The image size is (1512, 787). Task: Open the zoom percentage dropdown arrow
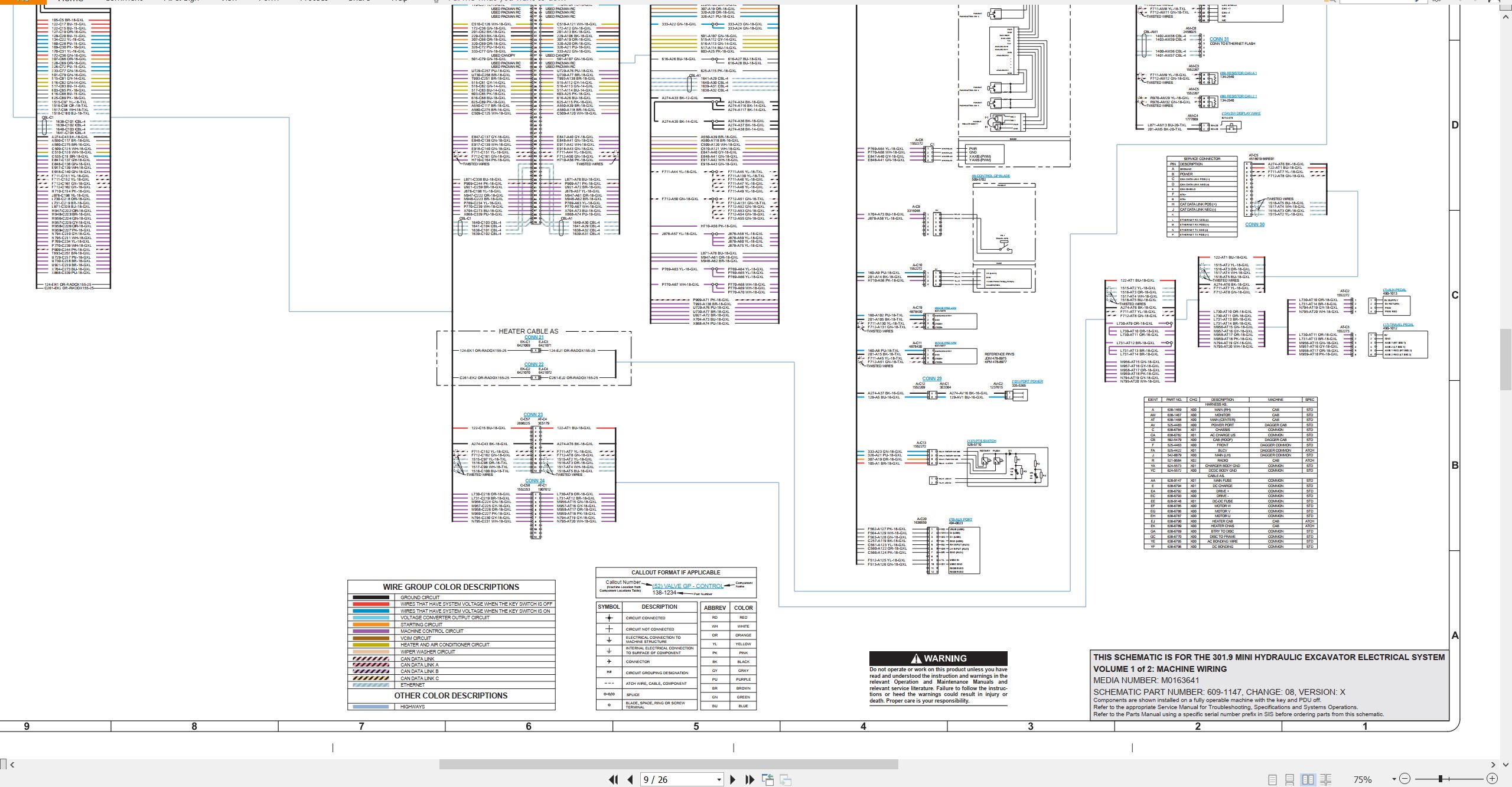point(1394,779)
